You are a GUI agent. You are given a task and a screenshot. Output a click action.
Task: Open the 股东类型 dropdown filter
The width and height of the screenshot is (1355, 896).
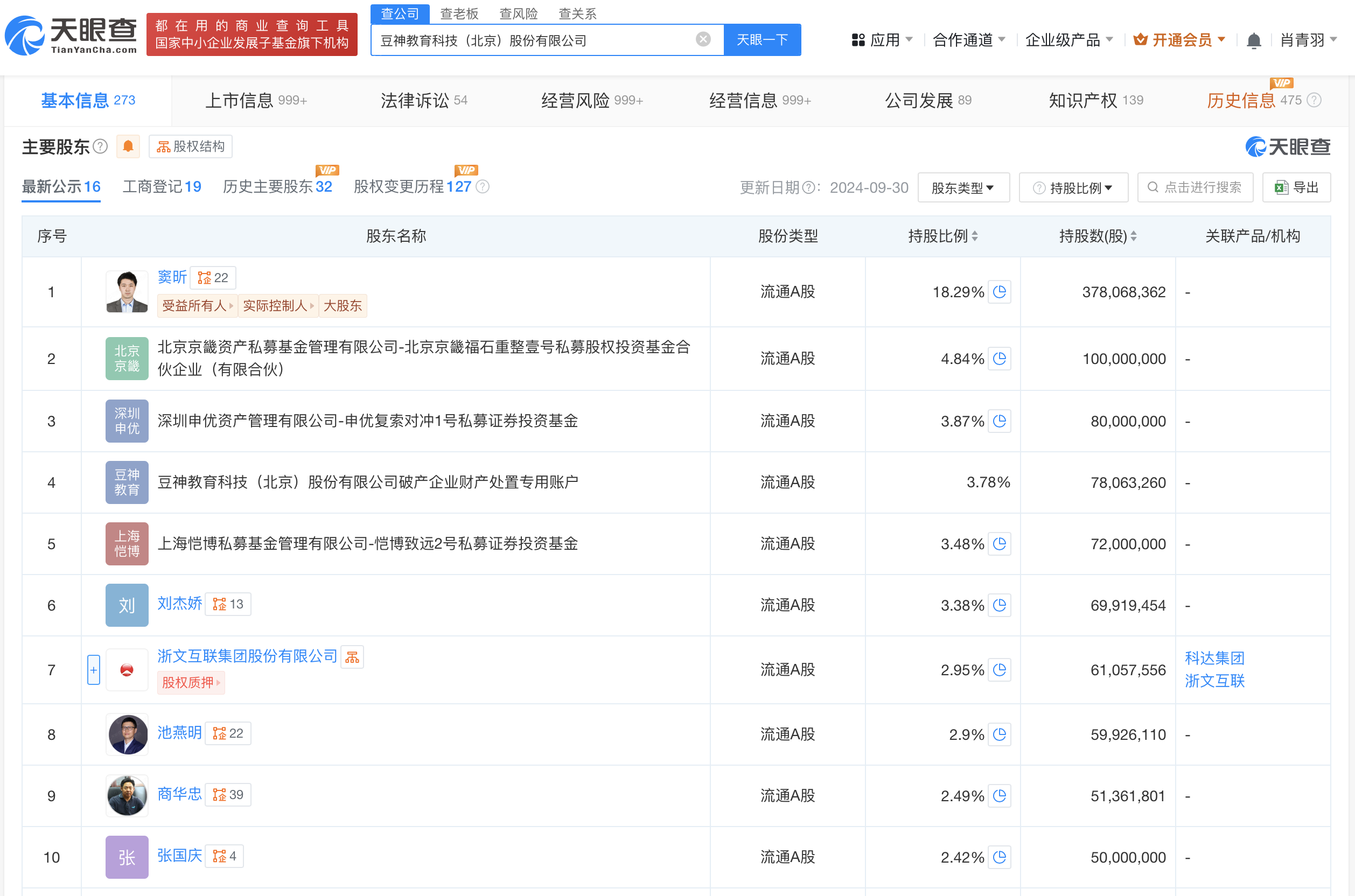[x=963, y=187]
